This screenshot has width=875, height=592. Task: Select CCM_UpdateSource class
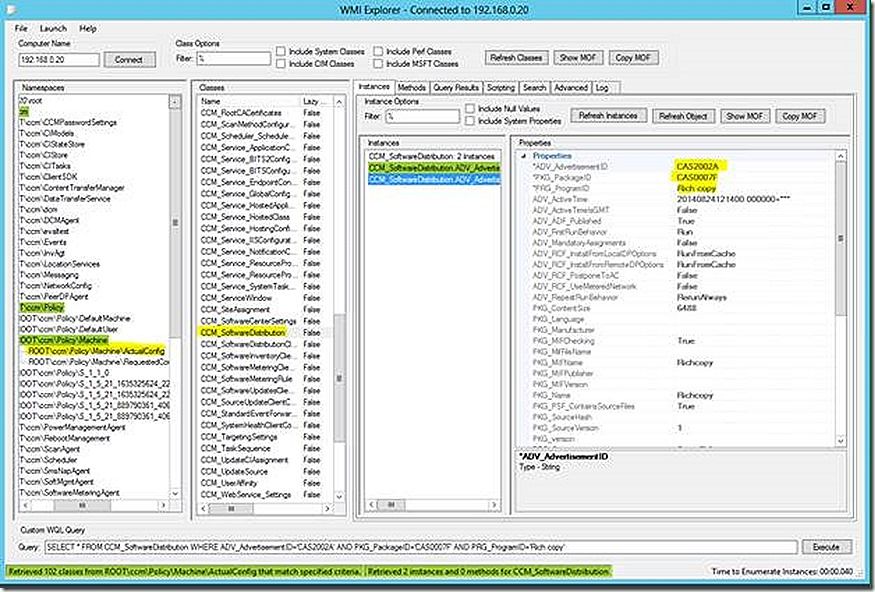[234, 471]
